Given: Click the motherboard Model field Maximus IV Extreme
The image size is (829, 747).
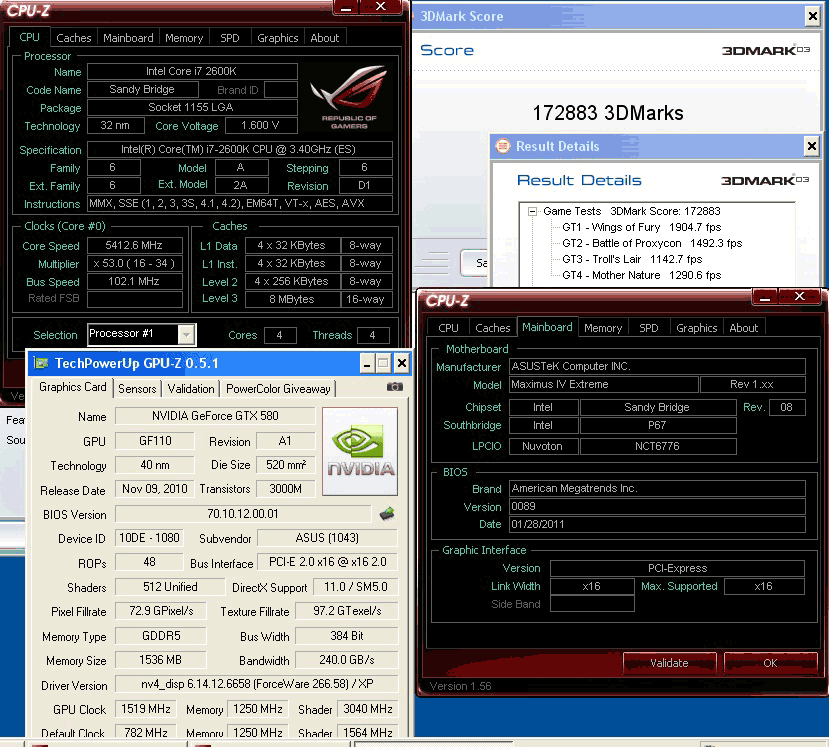Looking at the screenshot, I should tap(602, 385).
